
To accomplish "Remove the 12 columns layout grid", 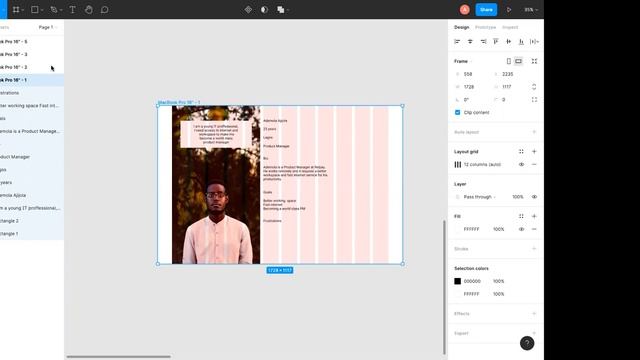I will 534,164.
